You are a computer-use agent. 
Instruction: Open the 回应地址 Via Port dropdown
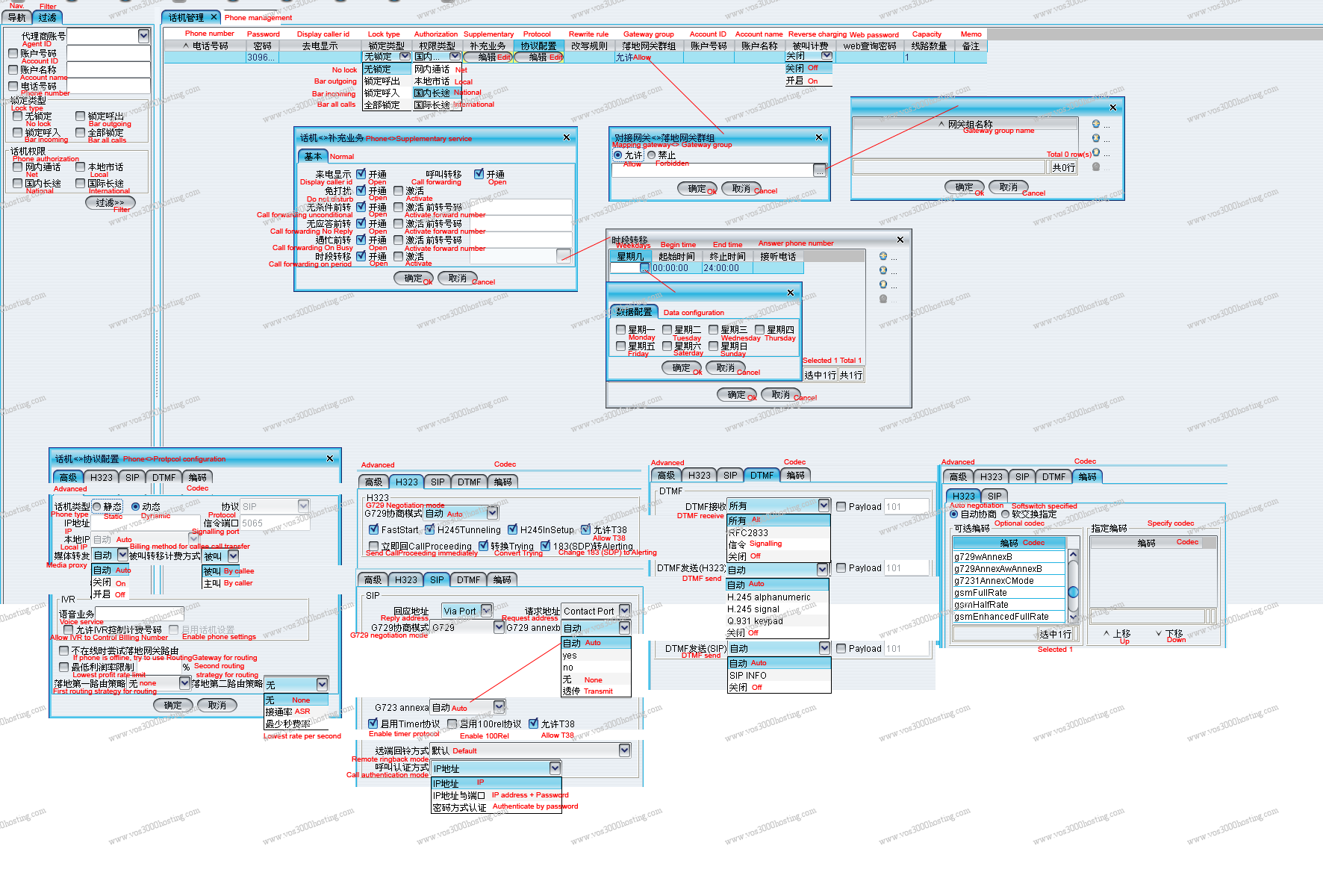(487, 611)
